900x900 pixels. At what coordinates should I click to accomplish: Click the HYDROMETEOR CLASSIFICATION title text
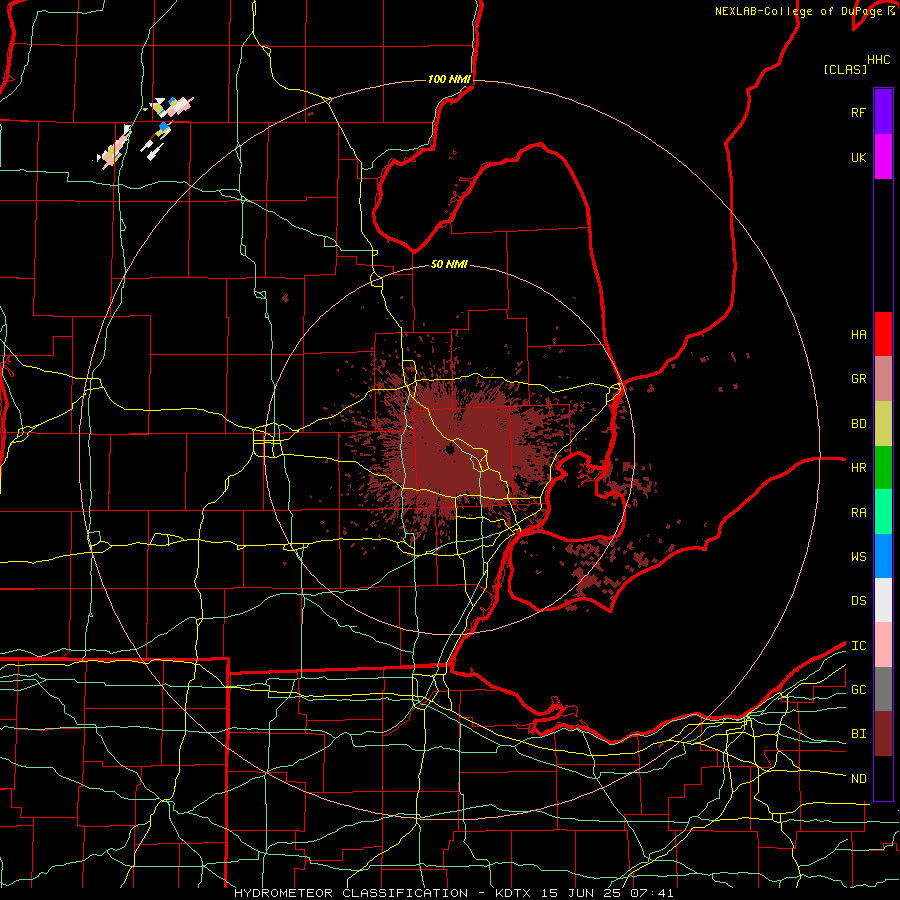(x=351, y=893)
